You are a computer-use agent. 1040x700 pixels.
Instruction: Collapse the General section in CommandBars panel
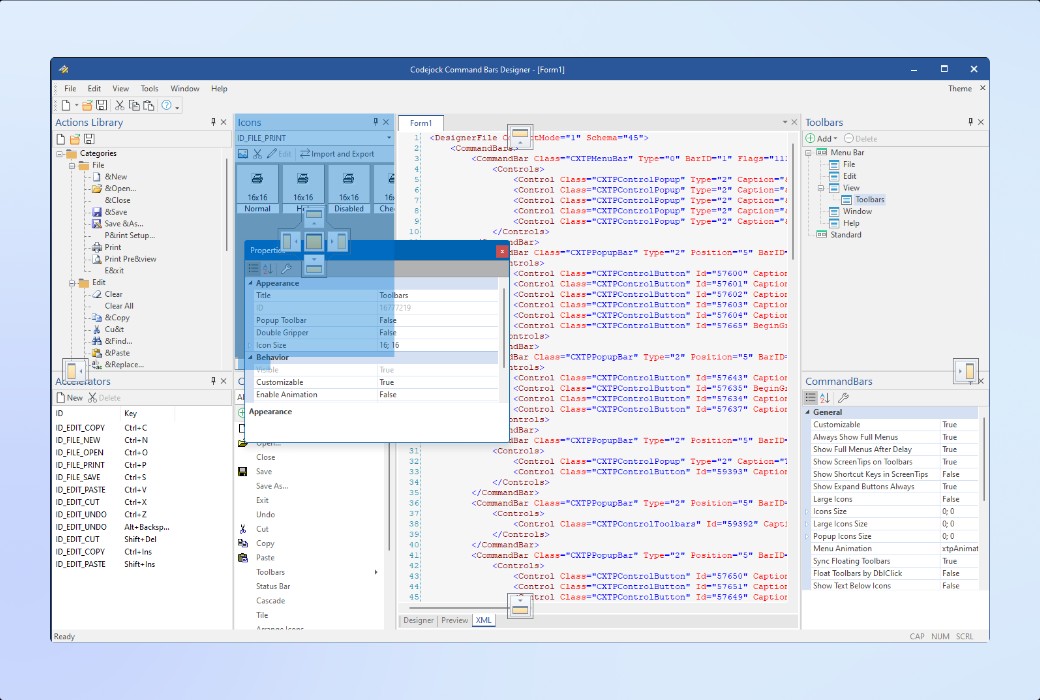[808, 412]
